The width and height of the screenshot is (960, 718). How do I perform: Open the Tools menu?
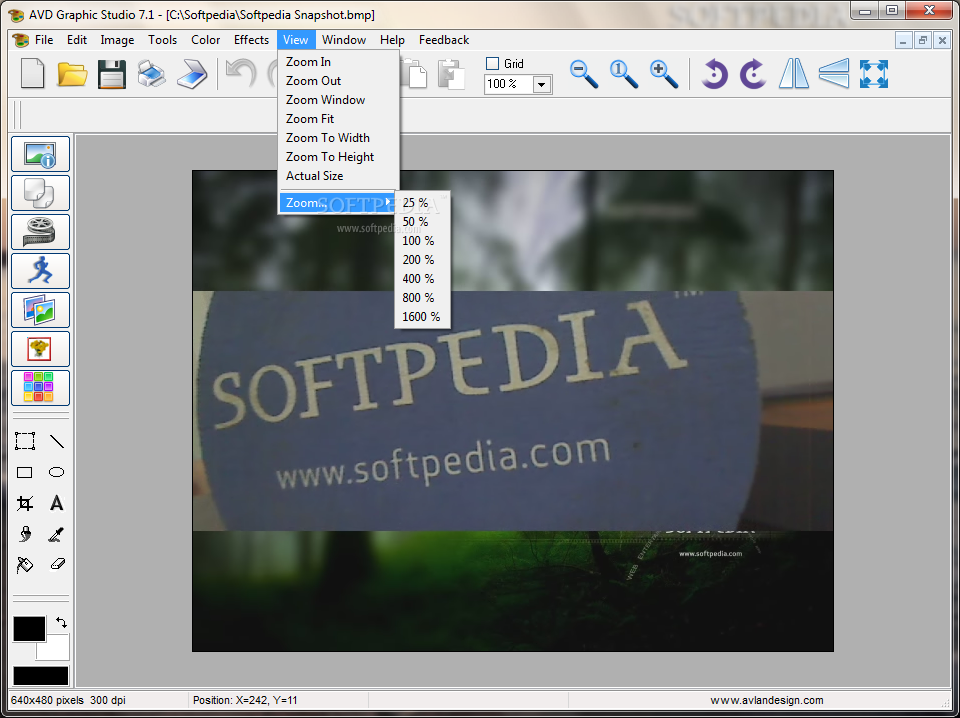pyautogui.click(x=162, y=40)
